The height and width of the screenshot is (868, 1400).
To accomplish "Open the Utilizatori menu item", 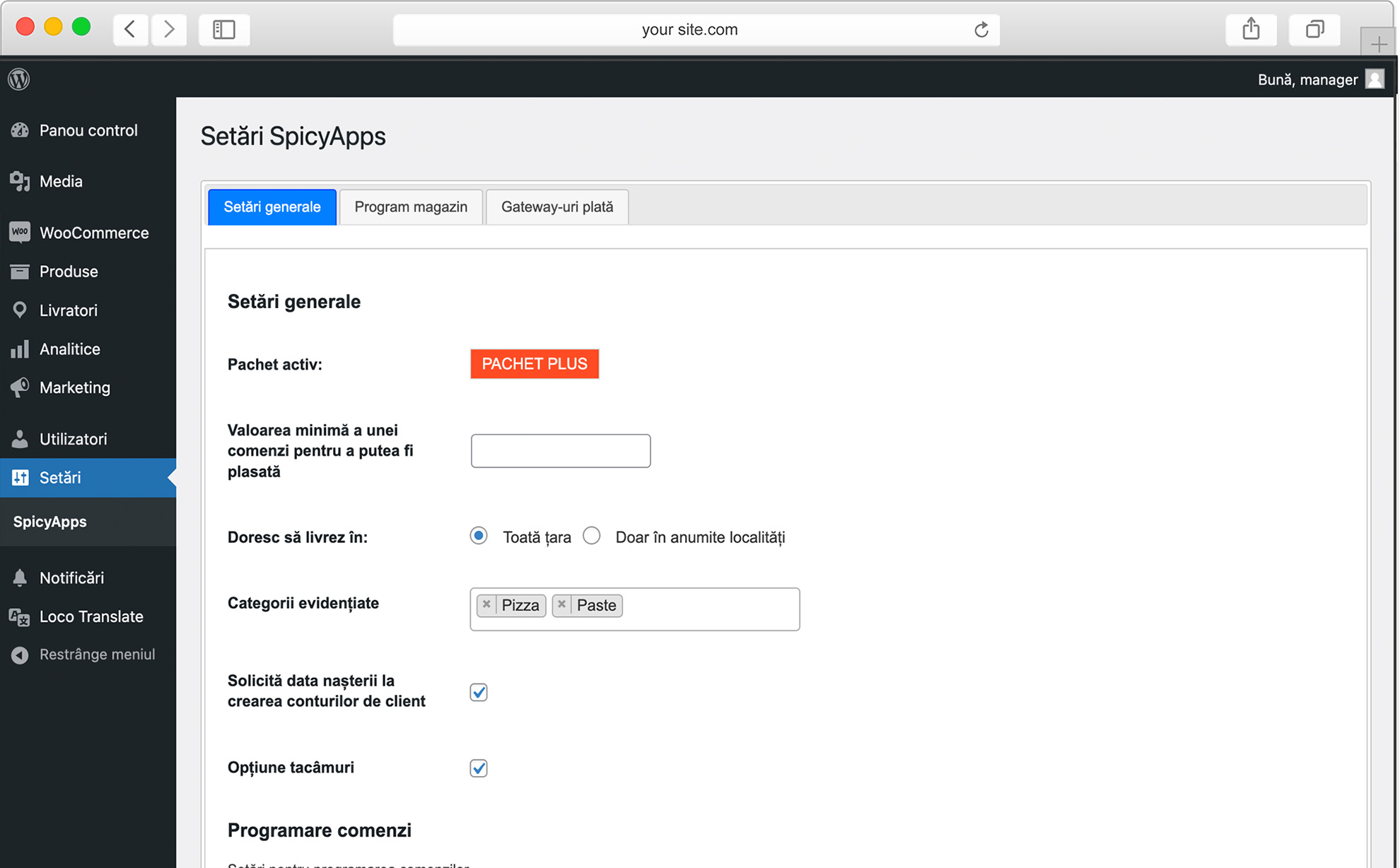I will coord(88,439).
